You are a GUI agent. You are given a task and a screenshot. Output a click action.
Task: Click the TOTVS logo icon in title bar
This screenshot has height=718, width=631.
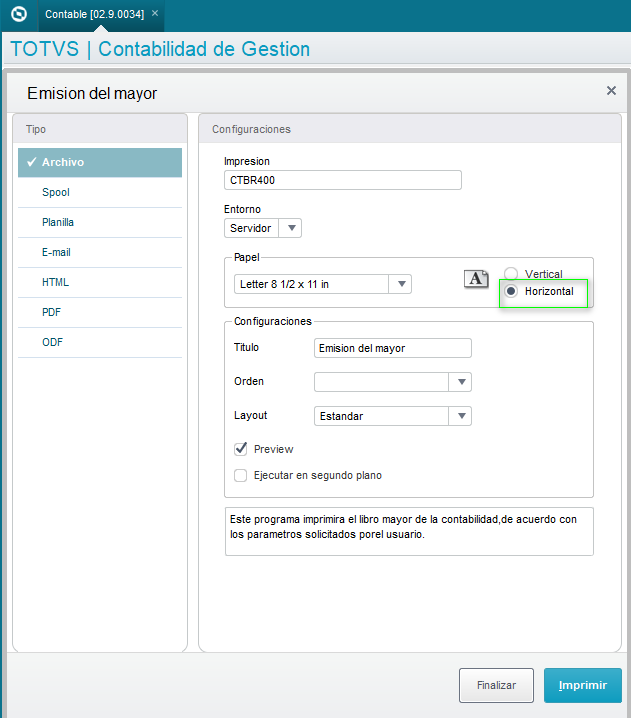pos(19,14)
